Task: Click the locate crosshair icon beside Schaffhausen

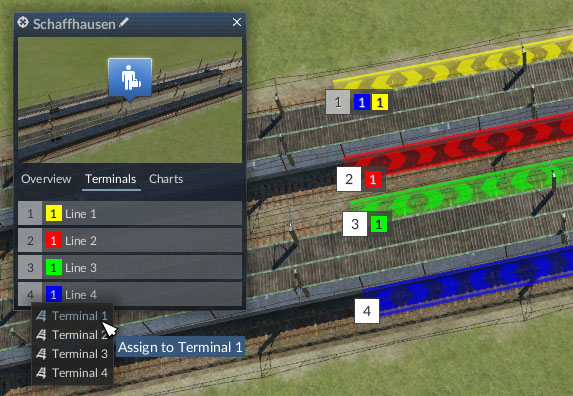Action: click(x=23, y=22)
